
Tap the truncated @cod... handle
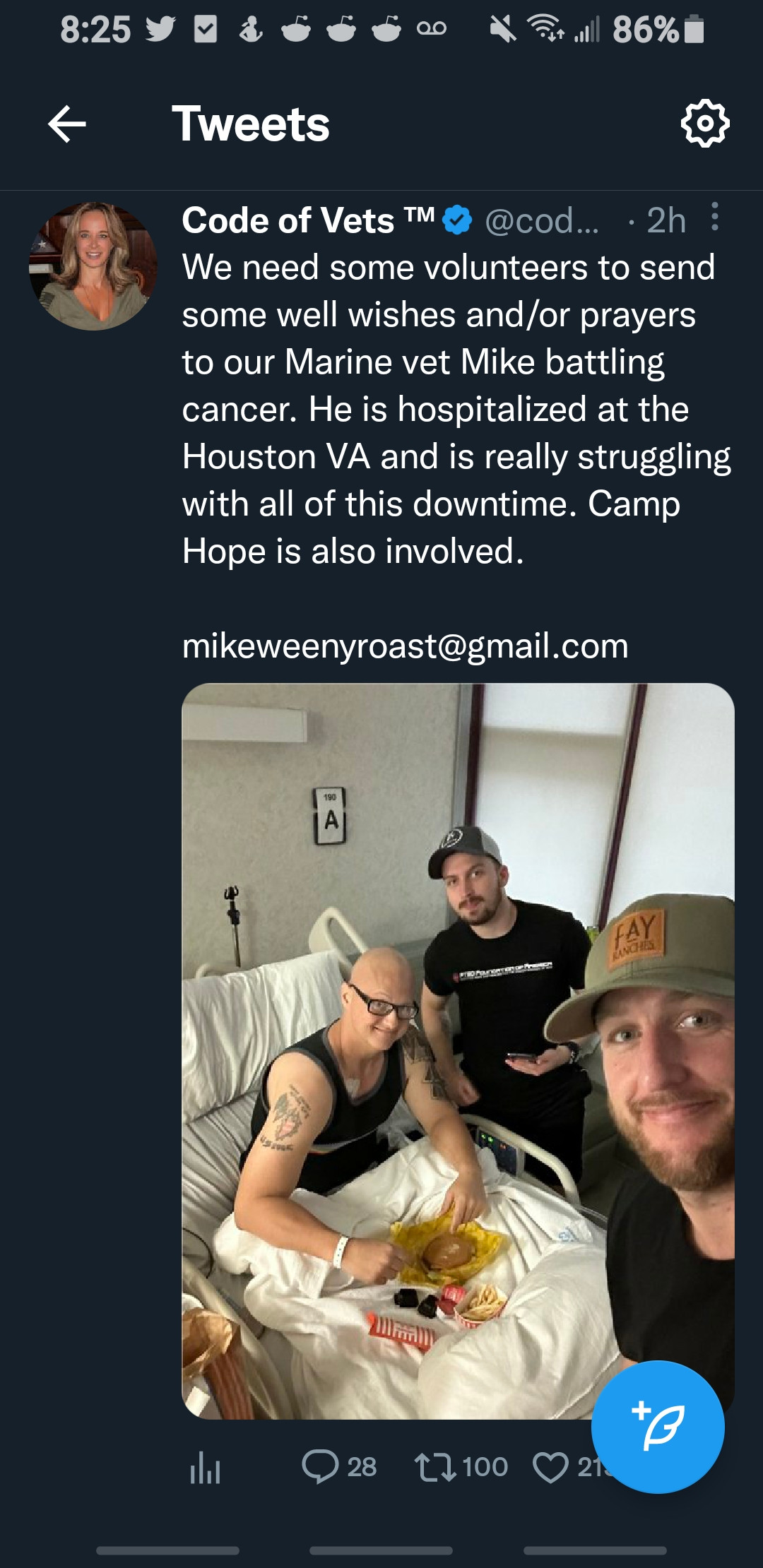click(542, 221)
